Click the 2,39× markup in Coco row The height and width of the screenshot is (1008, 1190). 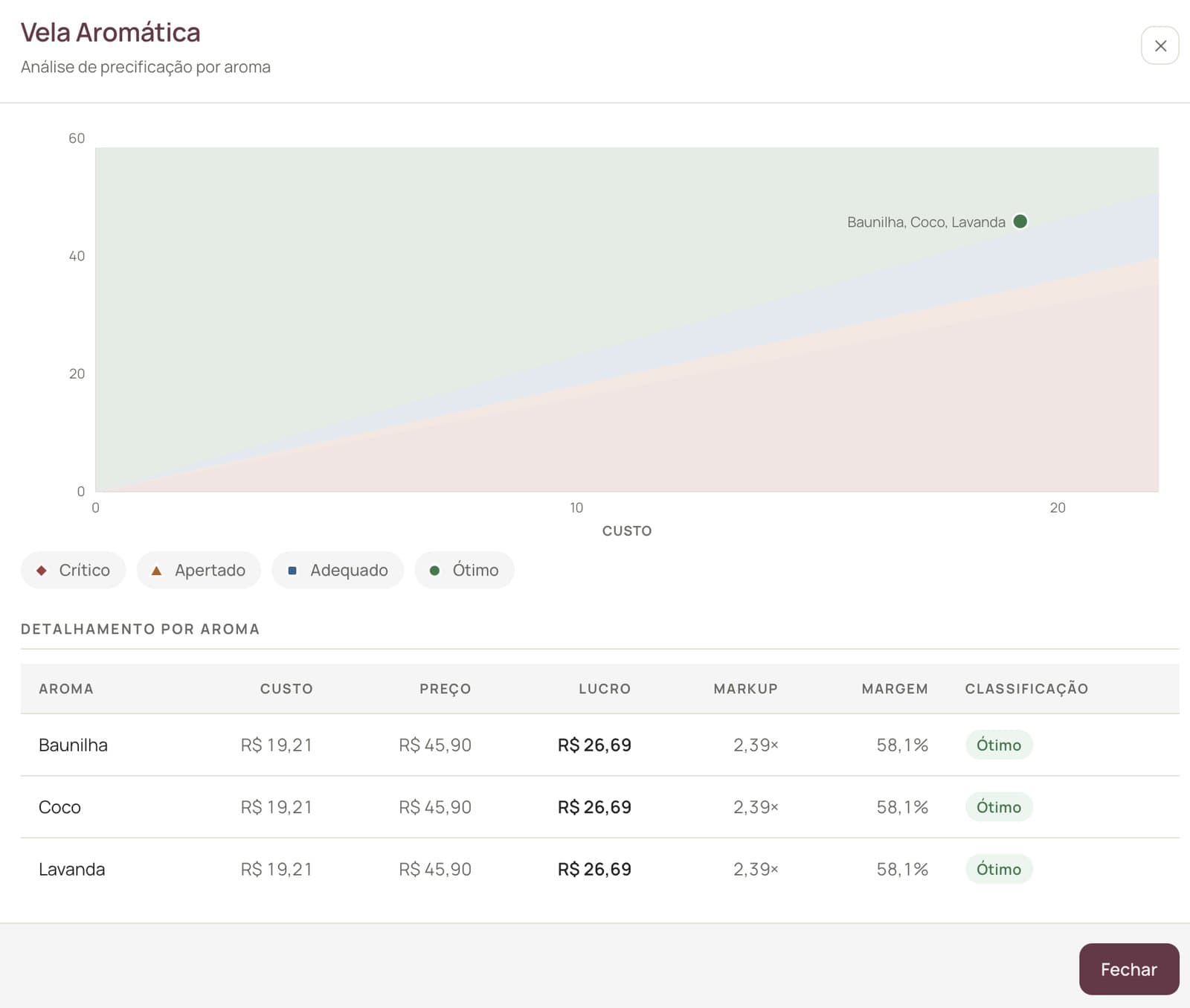pos(756,807)
